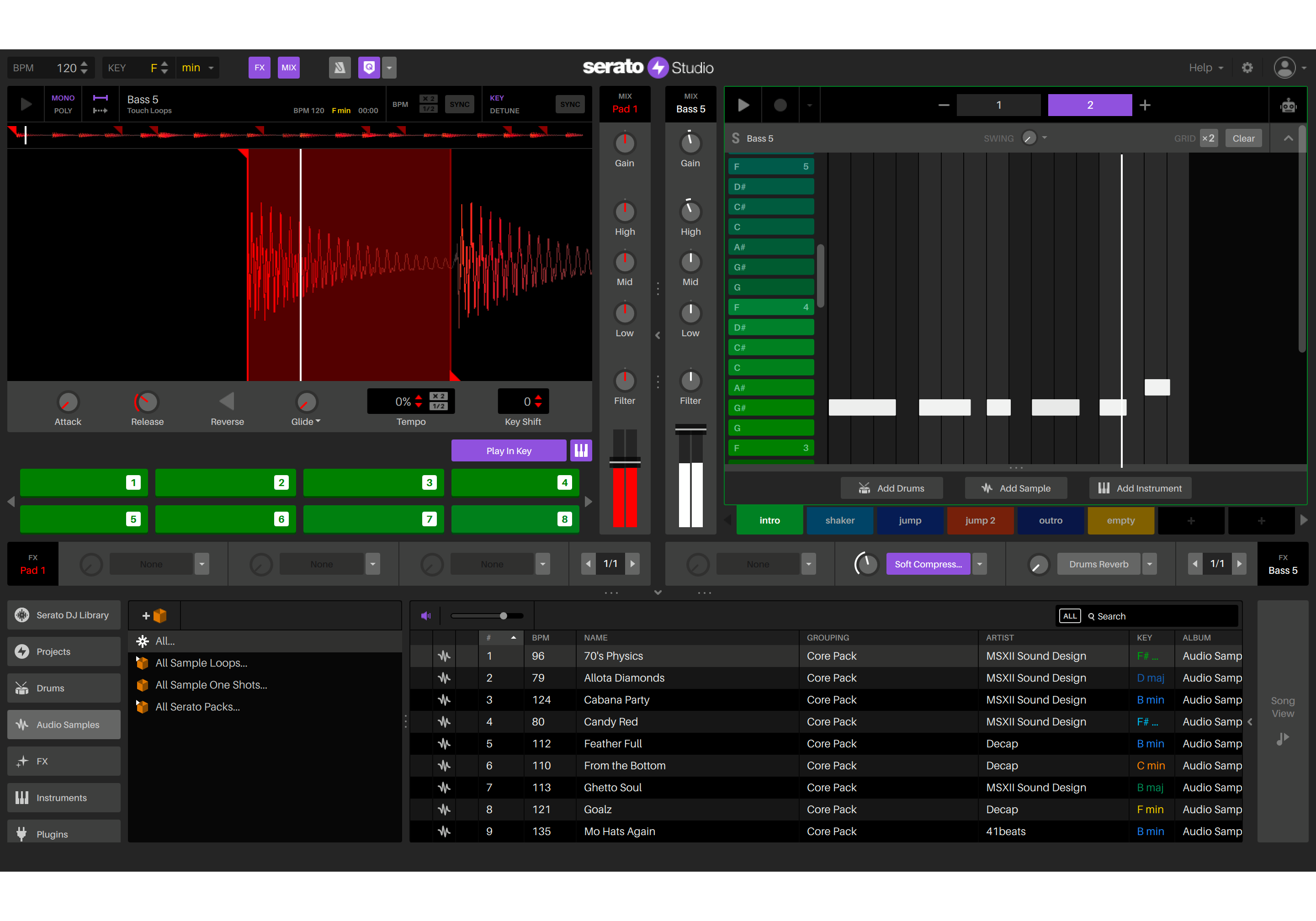1316x921 pixels.
Task: Toggle the BPM SYNC button
Action: [459, 104]
